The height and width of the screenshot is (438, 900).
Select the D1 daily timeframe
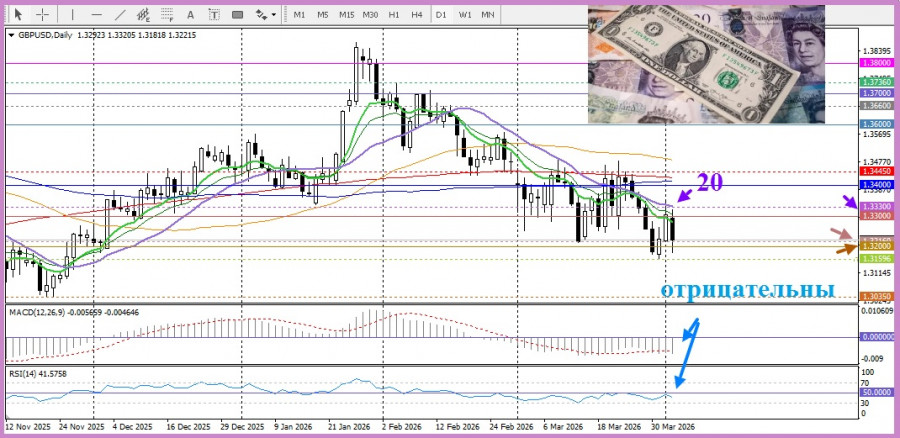[x=441, y=15]
